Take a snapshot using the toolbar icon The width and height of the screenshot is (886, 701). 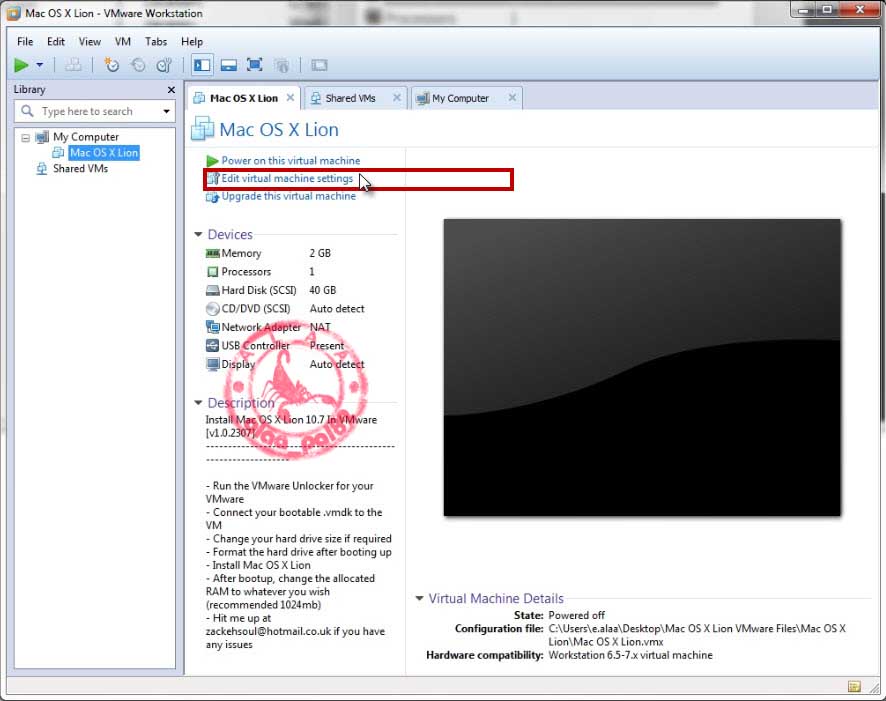coord(112,66)
